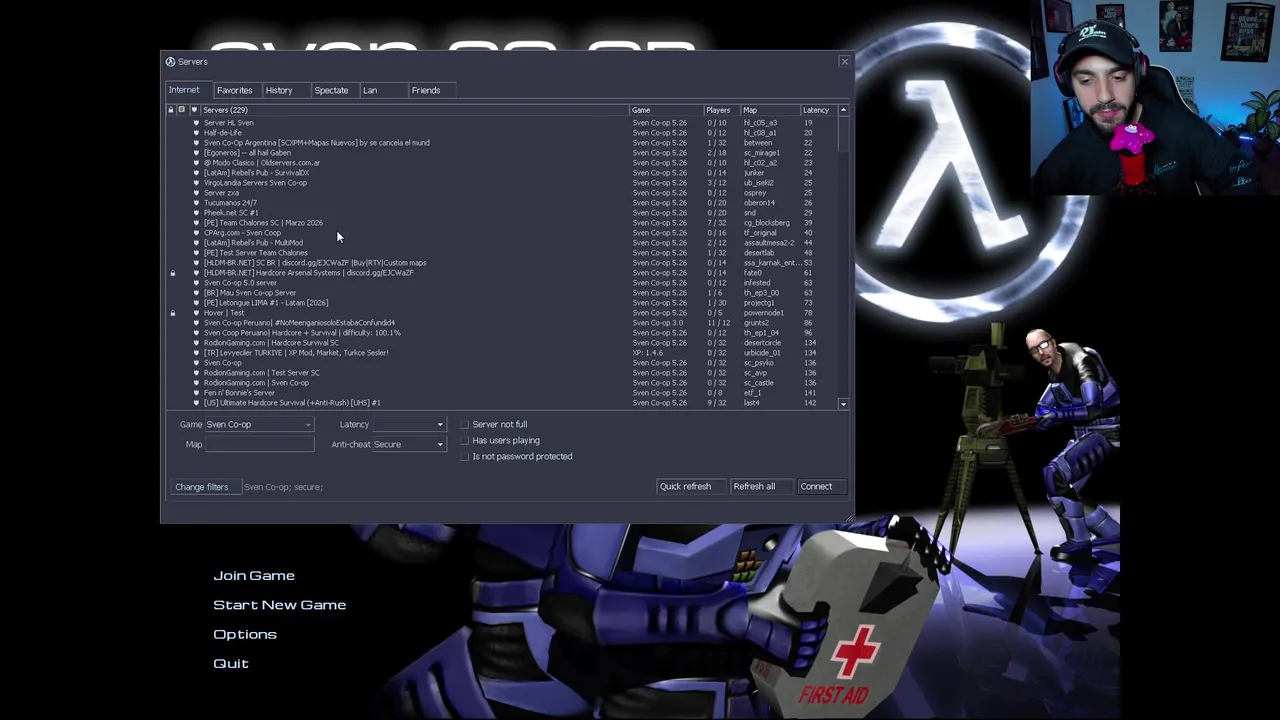Select Start New Game in the main menu
1280x720 pixels.
point(280,605)
